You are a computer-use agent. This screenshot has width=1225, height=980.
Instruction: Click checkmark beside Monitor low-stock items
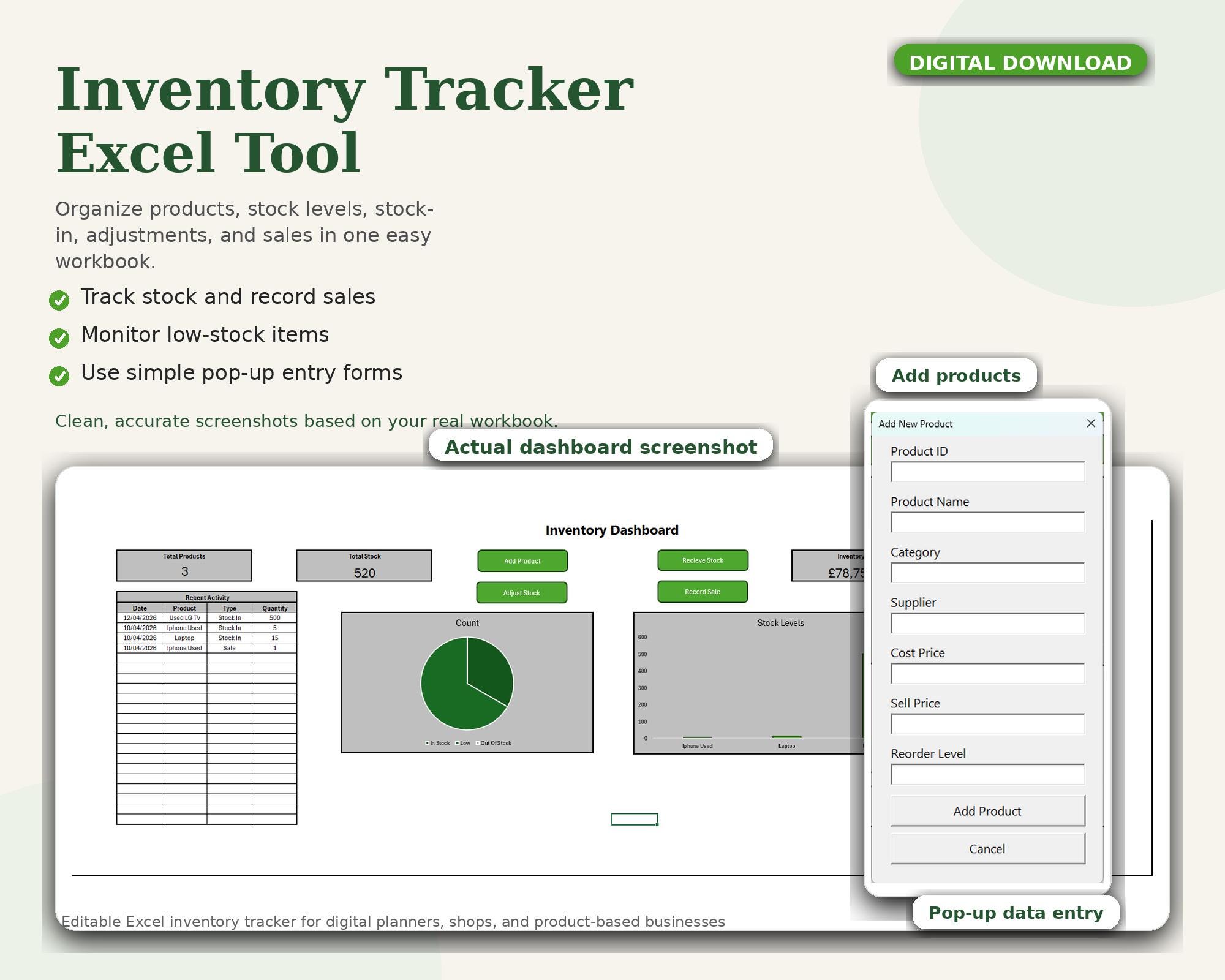[x=59, y=338]
